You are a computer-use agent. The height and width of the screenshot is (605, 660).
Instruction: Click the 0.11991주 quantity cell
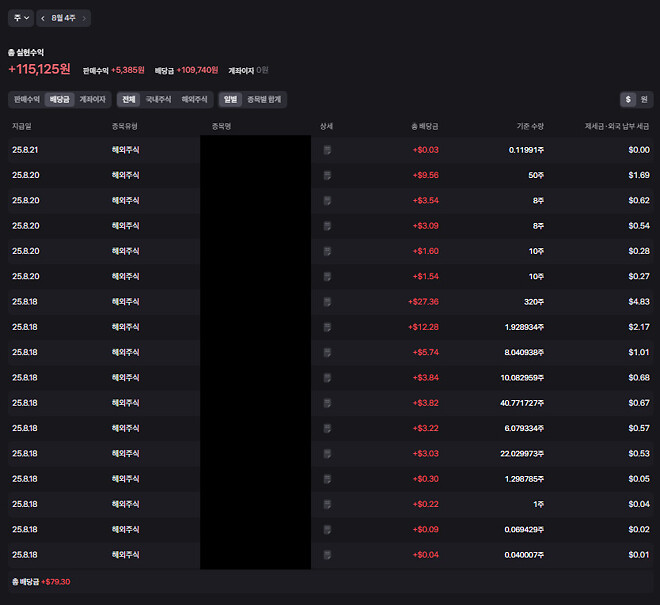click(x=526, y=150)
